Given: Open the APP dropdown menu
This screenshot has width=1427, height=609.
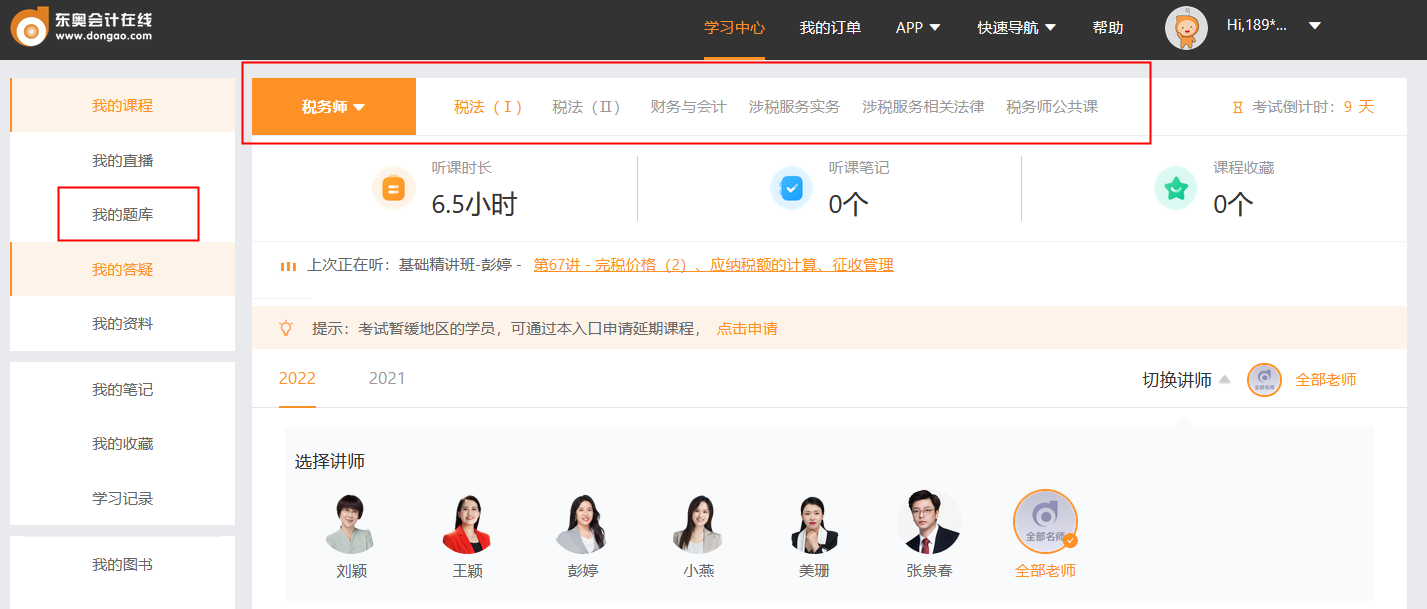Looking at the screenshot, I should pyautogui.click(x=918, y=28).
